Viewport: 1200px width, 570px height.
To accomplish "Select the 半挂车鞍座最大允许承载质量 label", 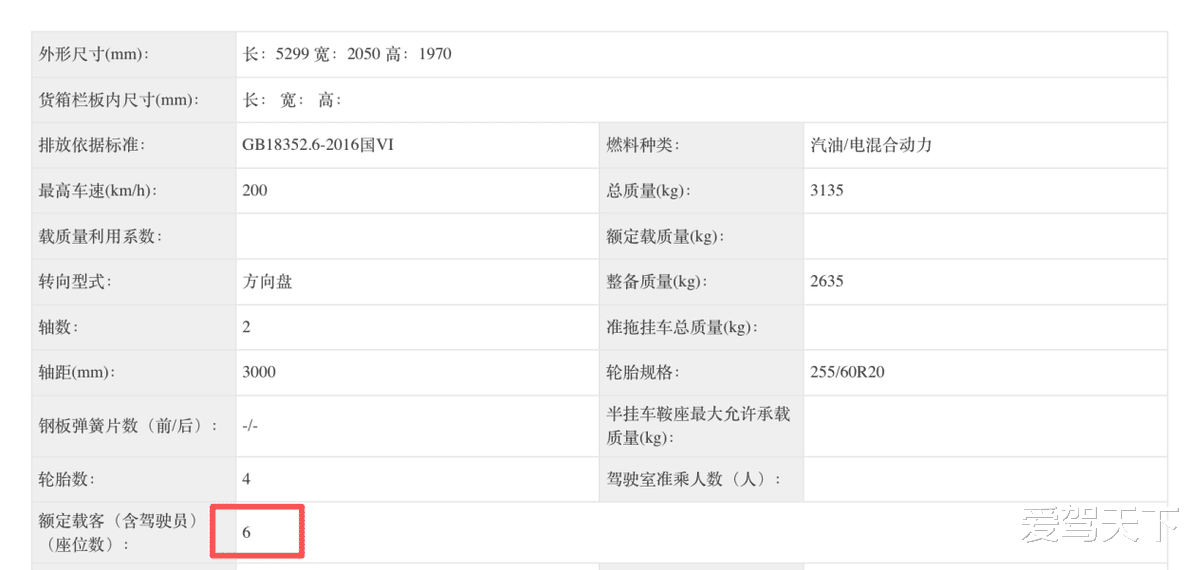I will click(x=698, y=425).
